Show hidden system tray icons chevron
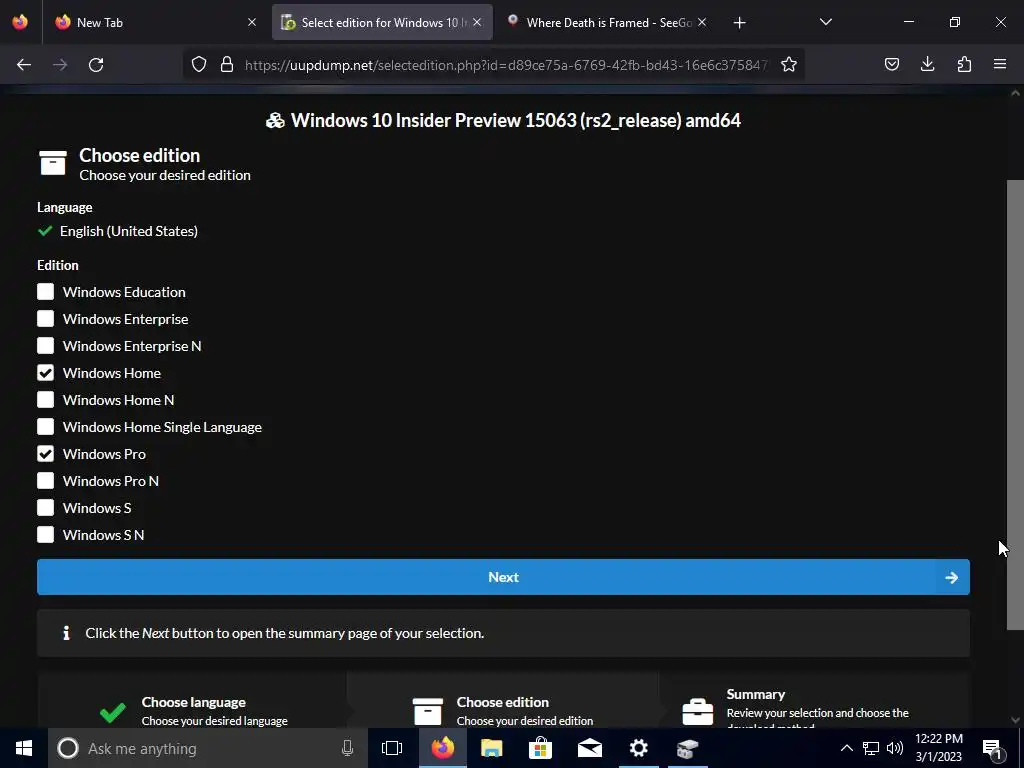This screenshot has width=1024, height=768. 846,748
